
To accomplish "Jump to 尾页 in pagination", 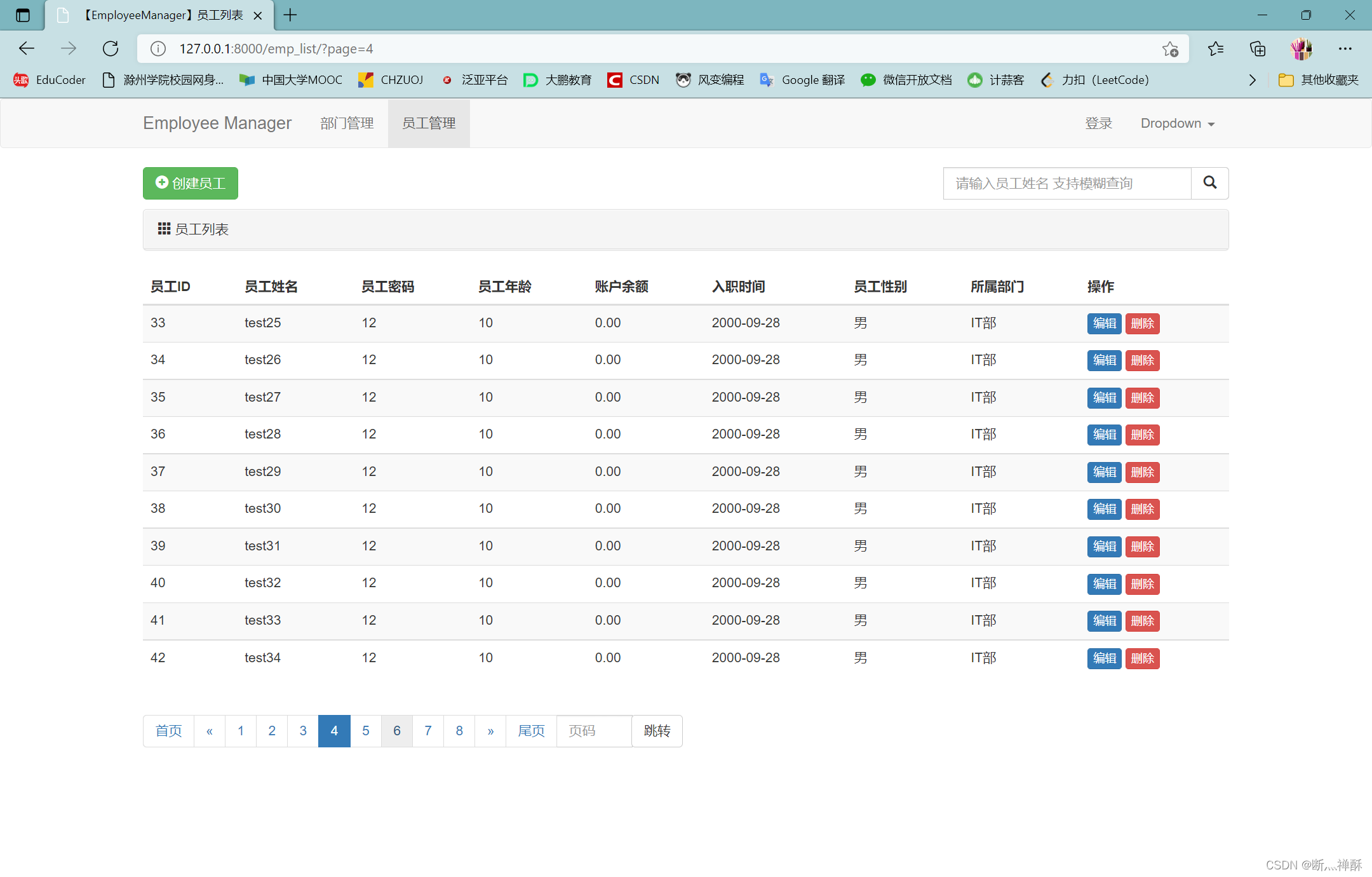I will [x=531, y=731].
